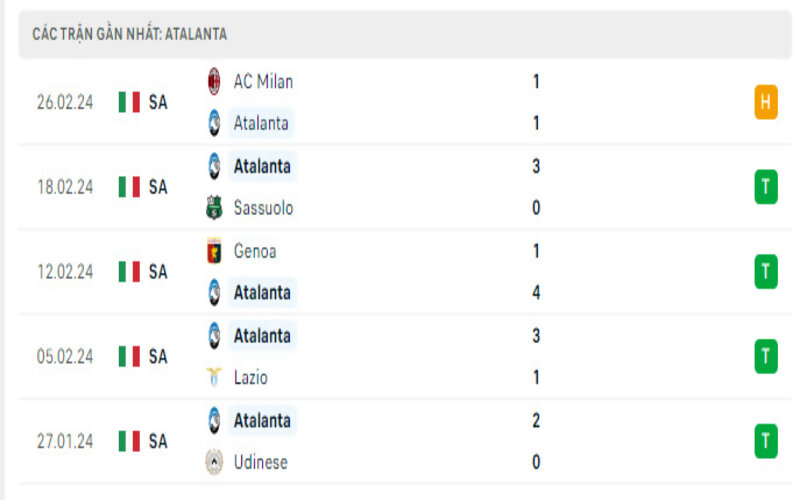Screen dimensions: 800x500
Task: Click the green T badge for Genoa match
Action: [766, 271]
